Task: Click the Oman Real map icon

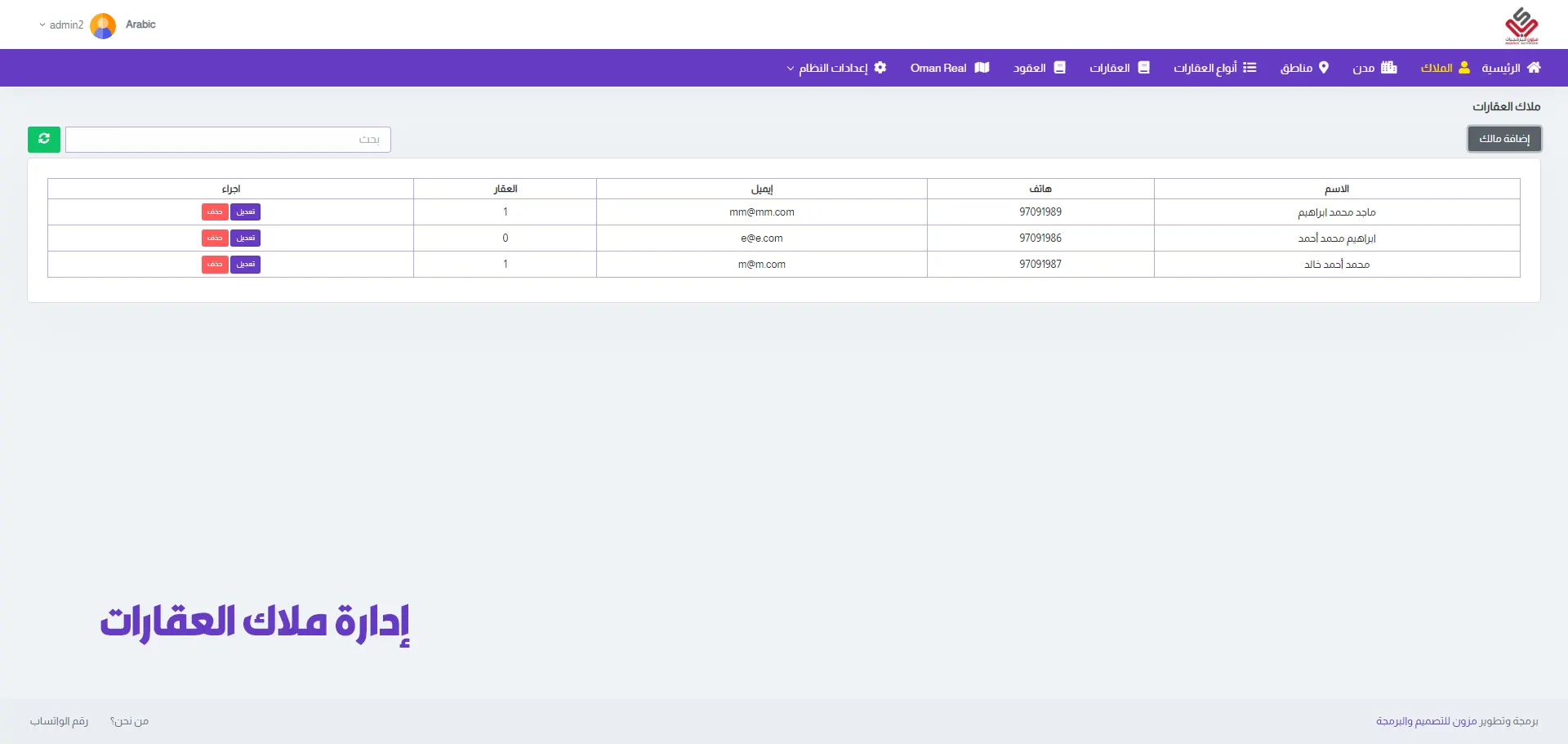Action: point(982,68)
